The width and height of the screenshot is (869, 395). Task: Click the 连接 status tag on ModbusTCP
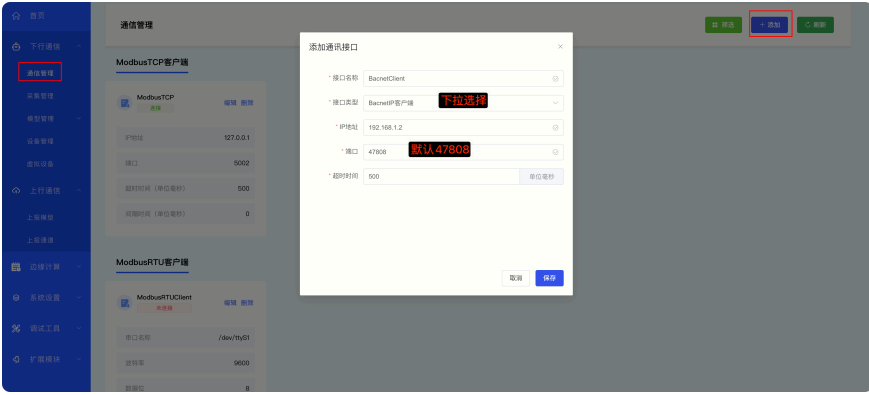155,108
